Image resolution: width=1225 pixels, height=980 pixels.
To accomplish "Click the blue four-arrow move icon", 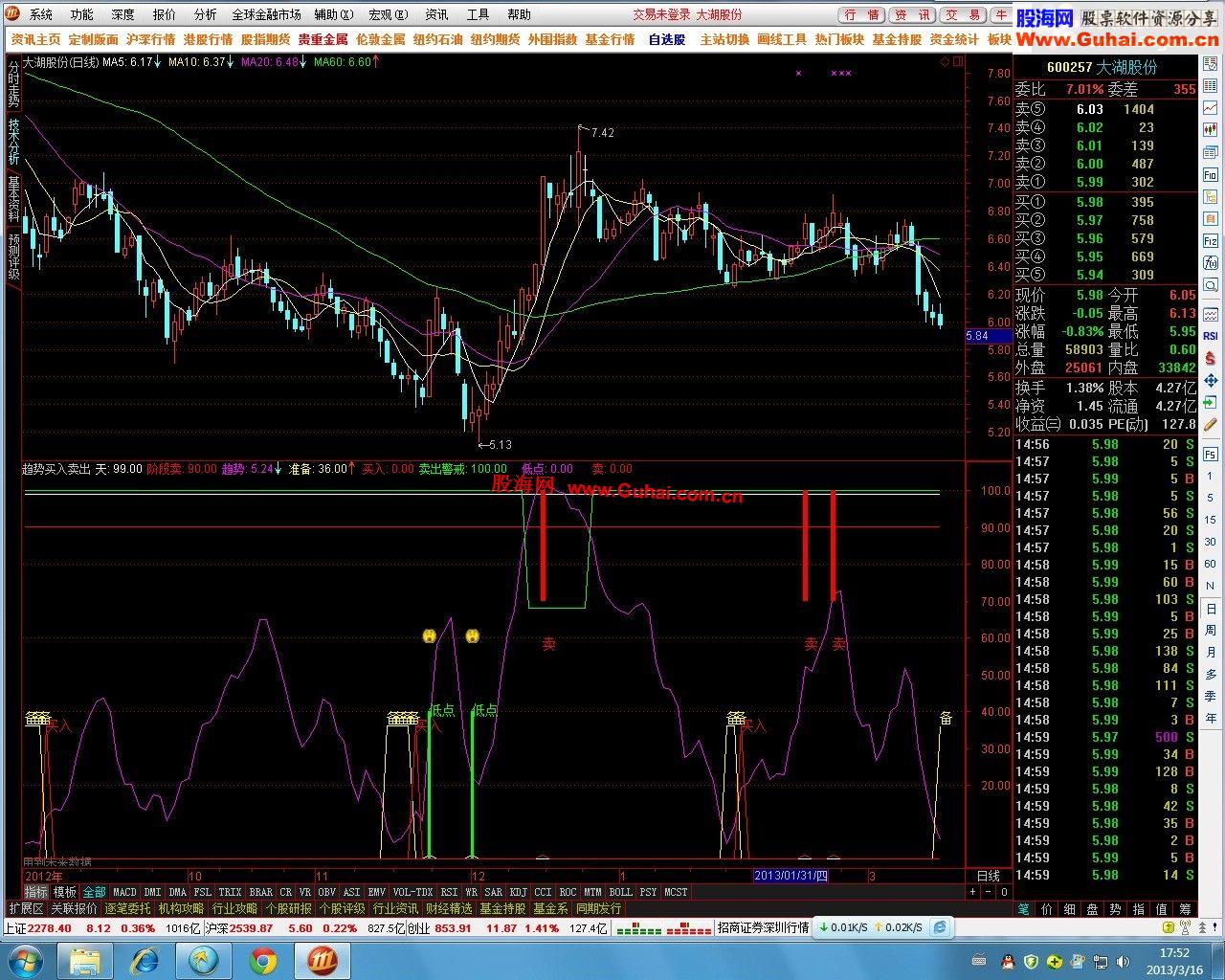I will [1211, 380].
